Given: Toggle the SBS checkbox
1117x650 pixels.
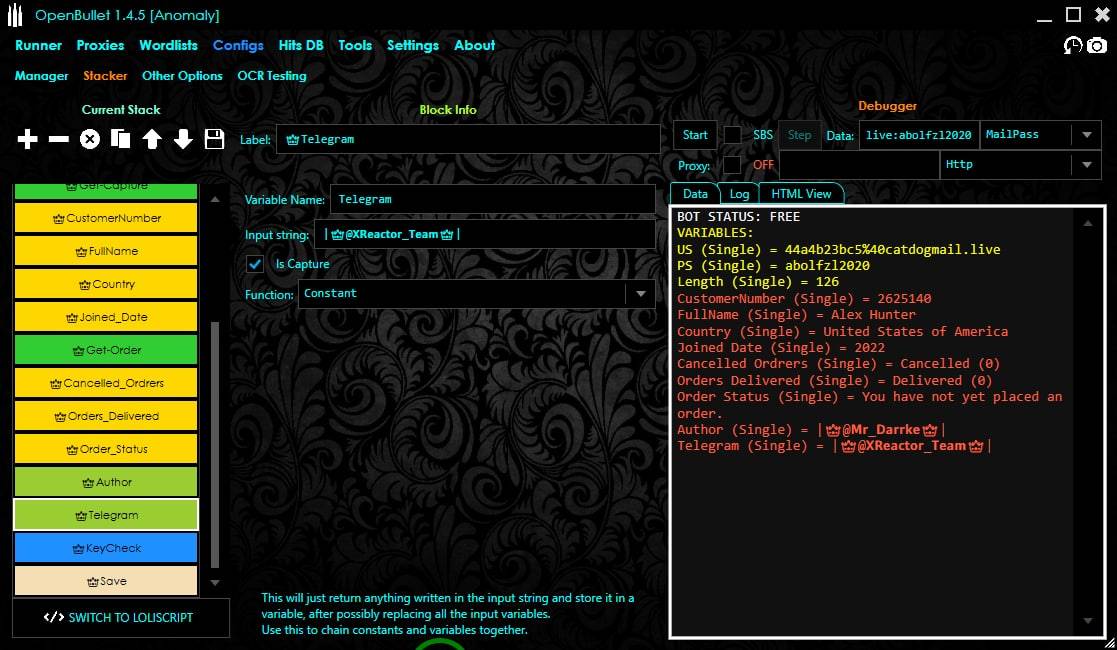Looking at the screenshot, I should pyautogui.click(x=732, y=135).
